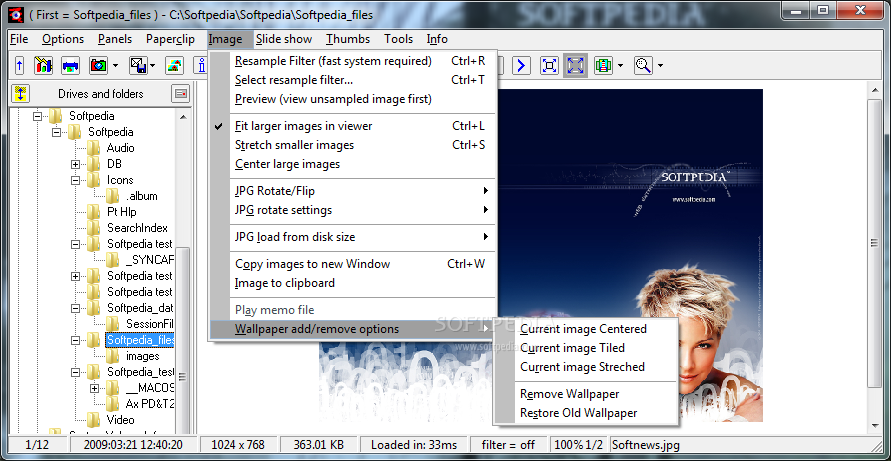Click the Softnews.jpg status bar entry
The image size is (891, 461).
(x=646, y=445)
